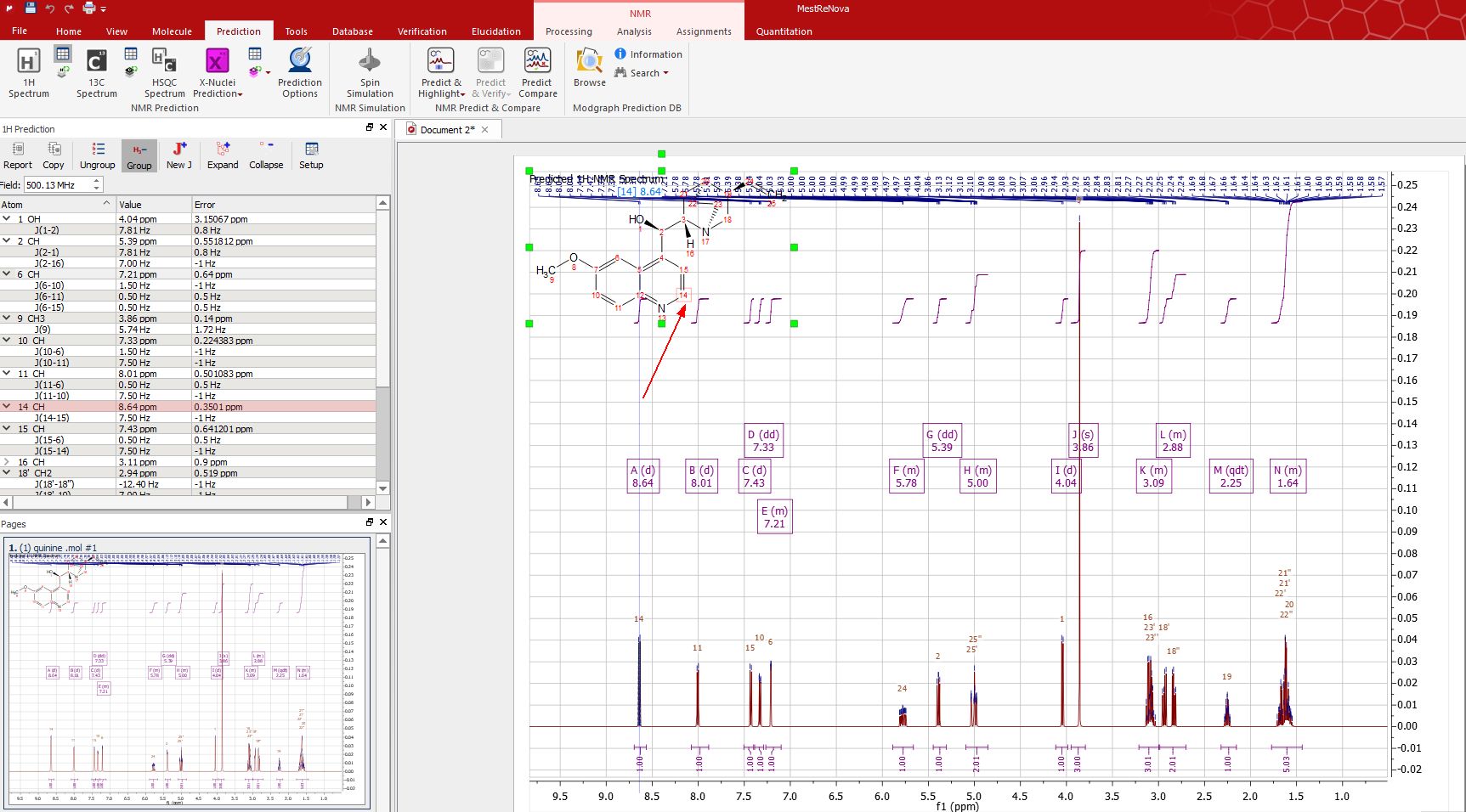
Task: Close the 1H Prediction panel
Action: [x=383, y=127]
